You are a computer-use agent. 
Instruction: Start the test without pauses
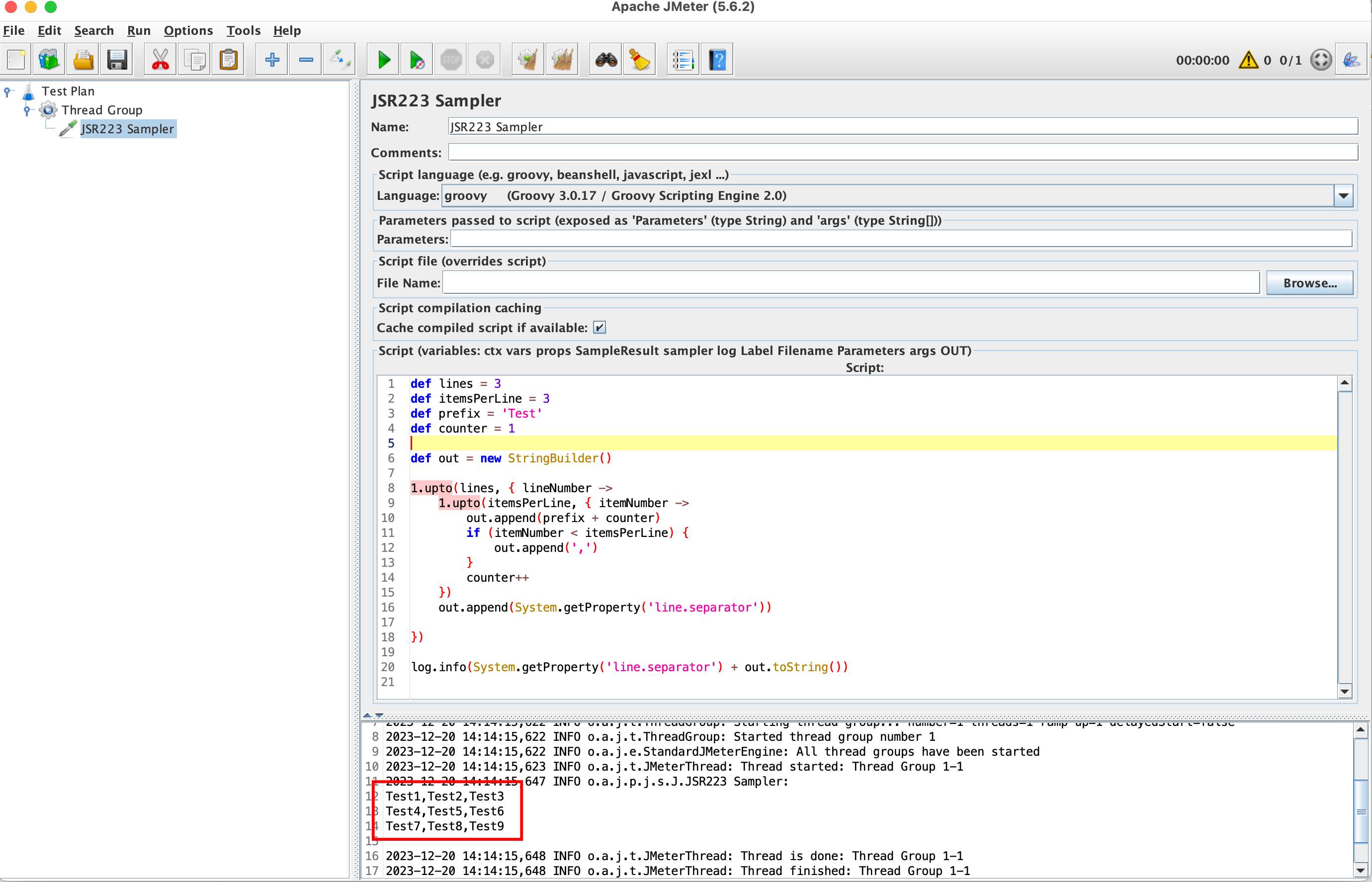pyautogui.click(x=416, y=59)
